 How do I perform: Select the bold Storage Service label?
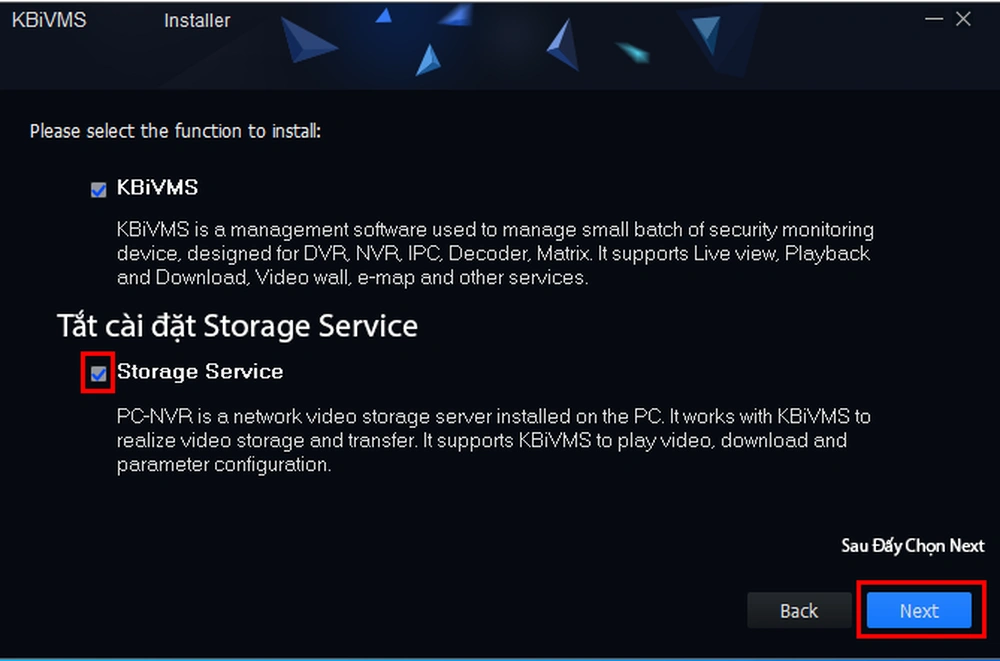(200, 372)
